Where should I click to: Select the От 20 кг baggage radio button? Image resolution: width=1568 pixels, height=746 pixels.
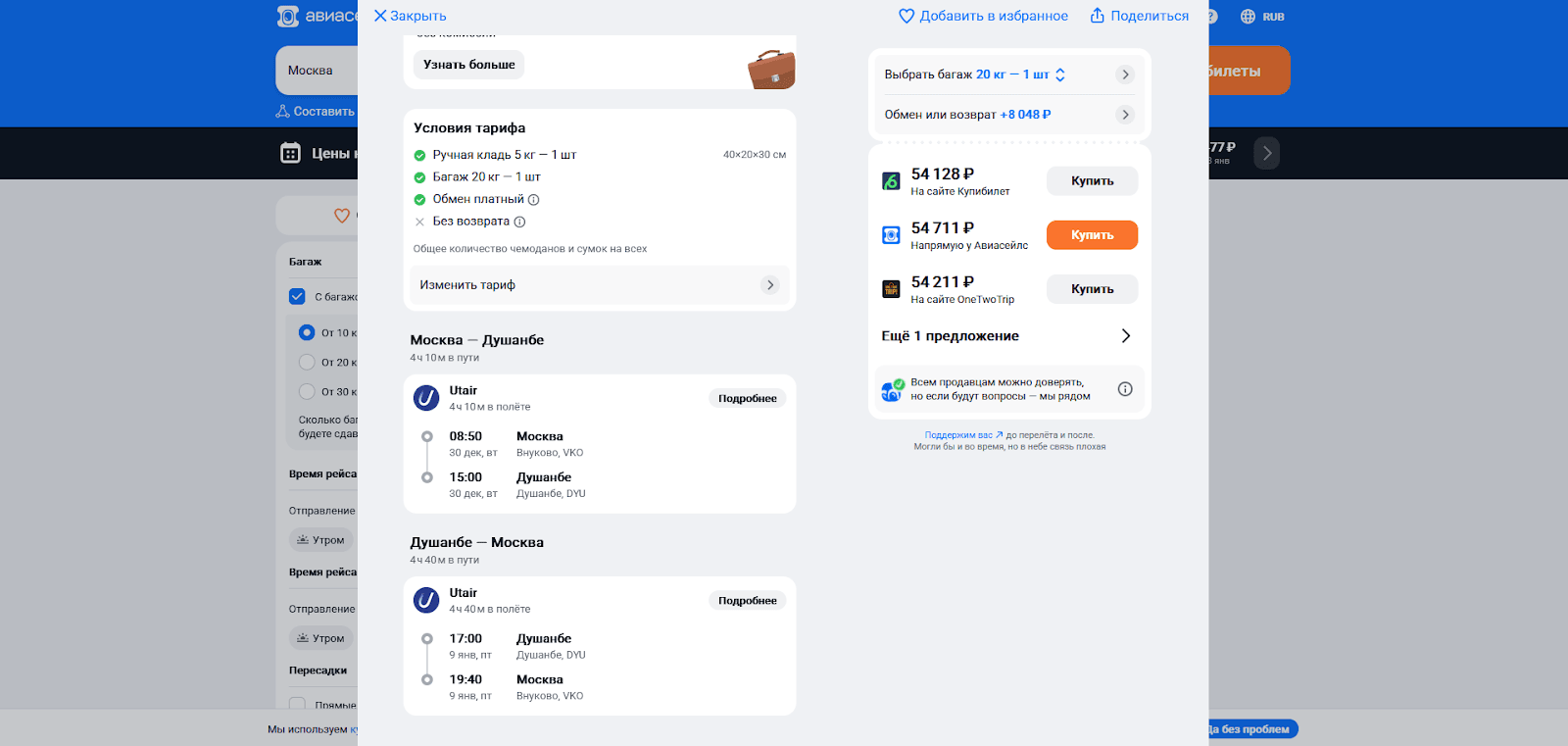coord(307,362)
